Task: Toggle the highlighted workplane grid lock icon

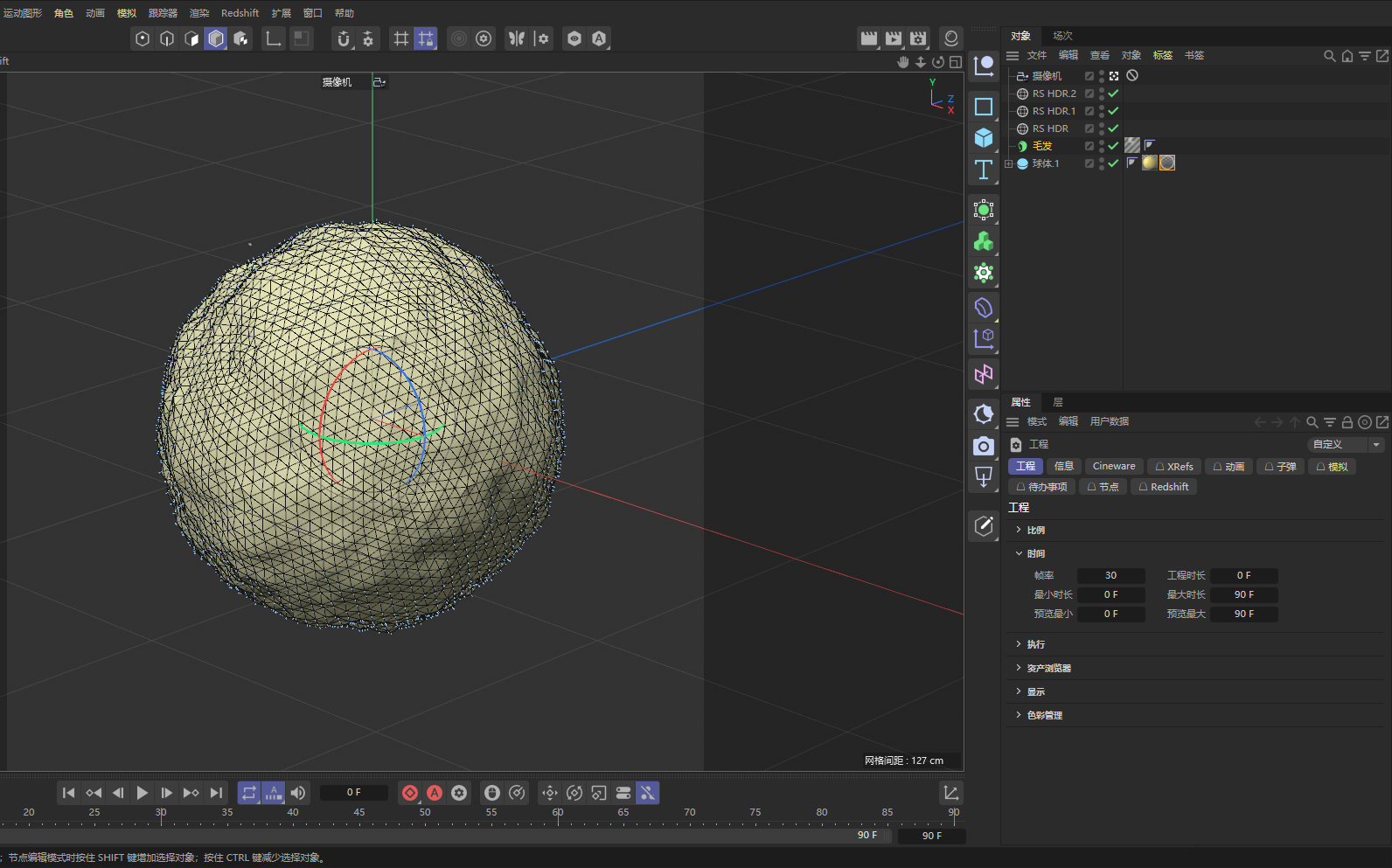Action: [x=426, y=38]
